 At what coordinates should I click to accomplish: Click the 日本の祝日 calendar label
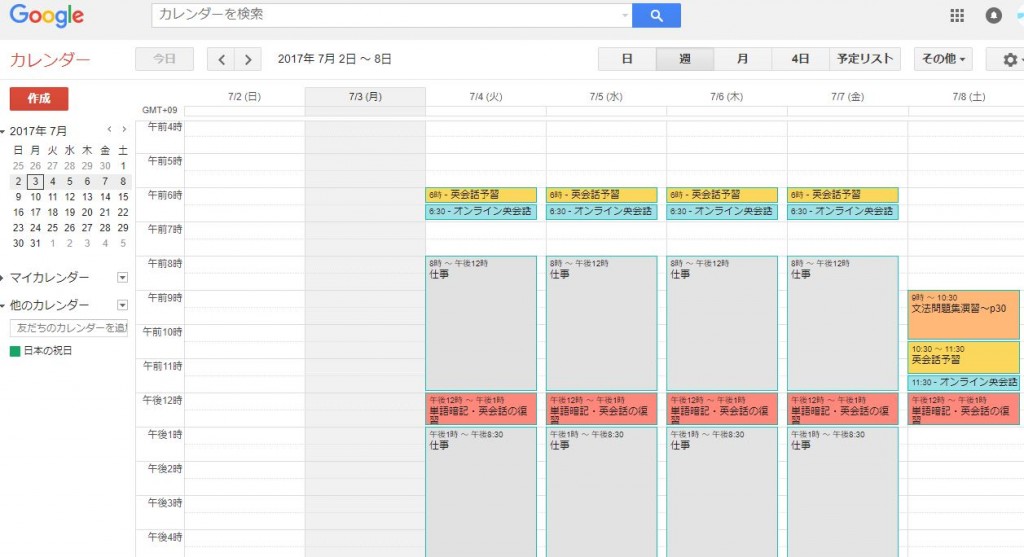click(x=48, y=351)
